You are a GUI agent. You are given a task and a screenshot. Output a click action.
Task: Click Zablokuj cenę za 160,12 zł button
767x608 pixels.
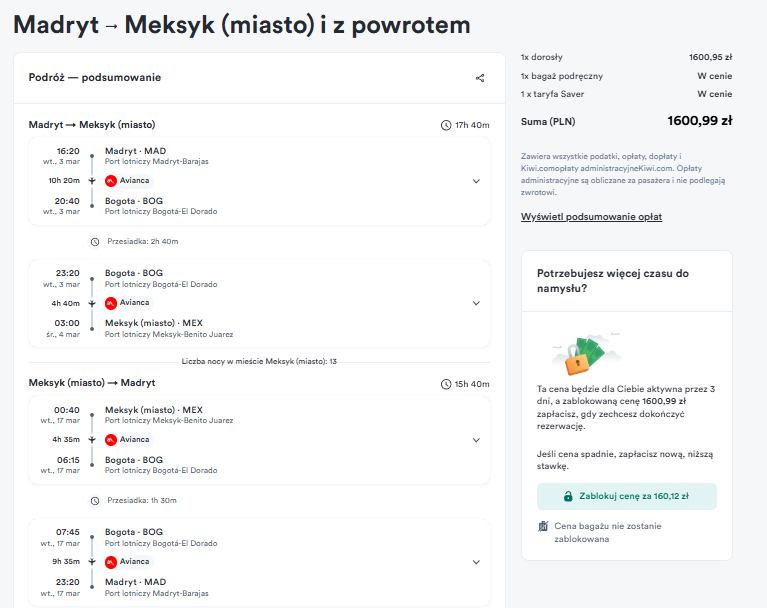(x=627, y=496)
